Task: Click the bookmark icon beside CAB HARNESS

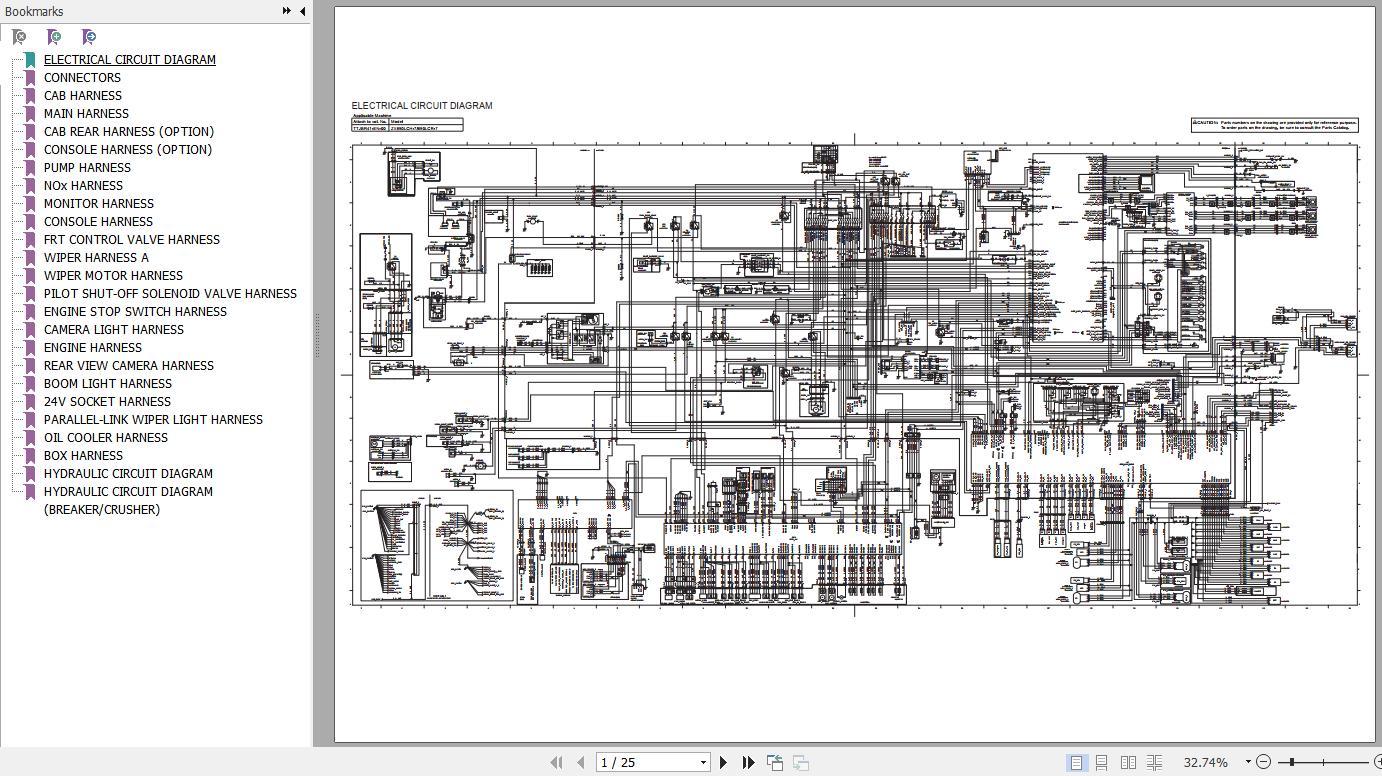Action: [x=30, y=95]
